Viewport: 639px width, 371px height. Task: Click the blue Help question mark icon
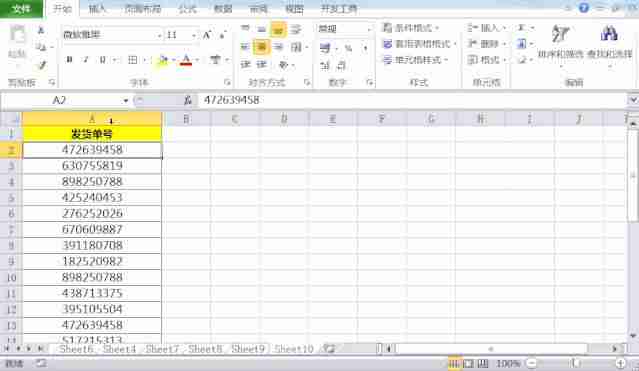[x=584, y=8]
